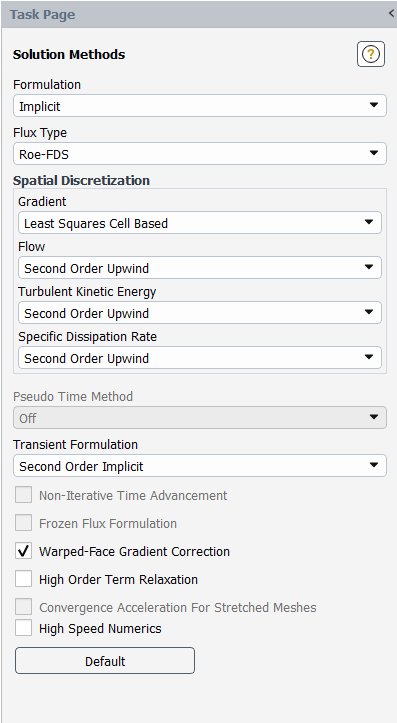The width and height of the screenshot is (397, 723).
Task: Open the Specific Dissipation Rate dropdown
Action: [x=200, y=358]
